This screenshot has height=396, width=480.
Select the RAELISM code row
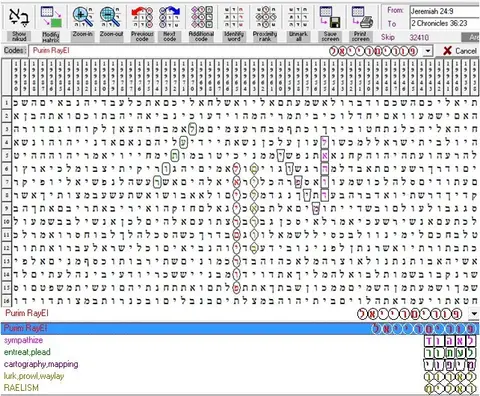pyautogui.click(x=240, y=388)
